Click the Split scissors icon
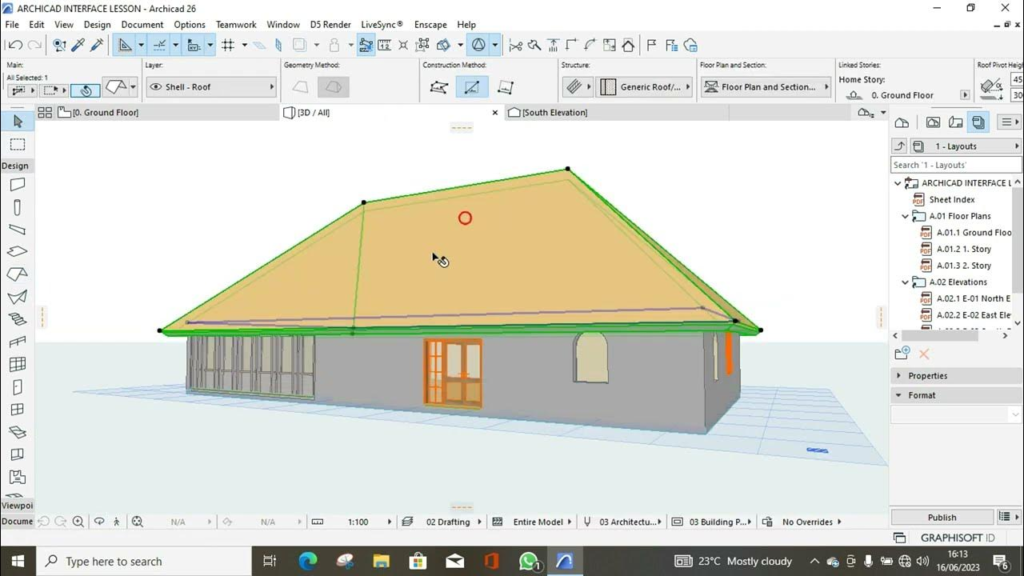The image size is (1024, 576). pos(515,45)
